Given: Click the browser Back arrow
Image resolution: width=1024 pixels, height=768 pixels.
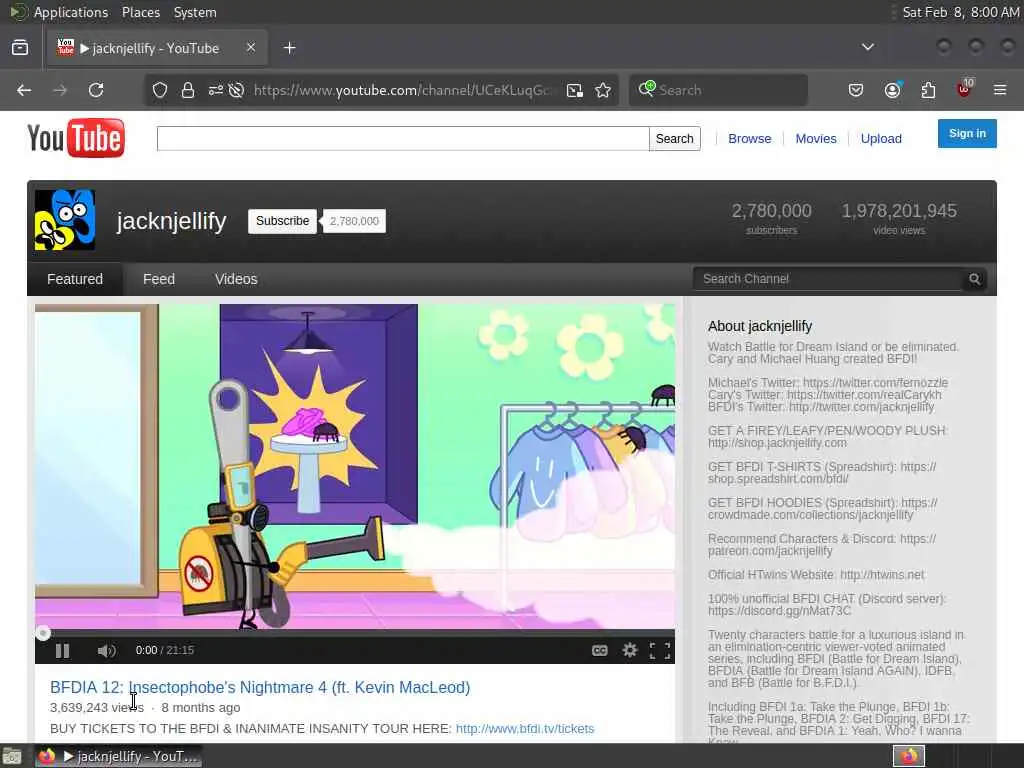Looking at the screenshot, I should [x=24, y=90].
